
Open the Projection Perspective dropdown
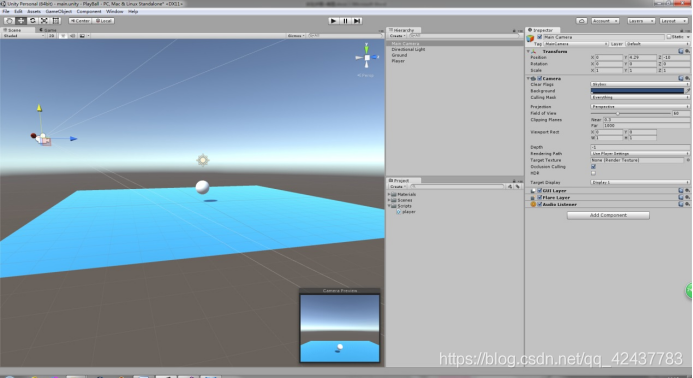640,107
